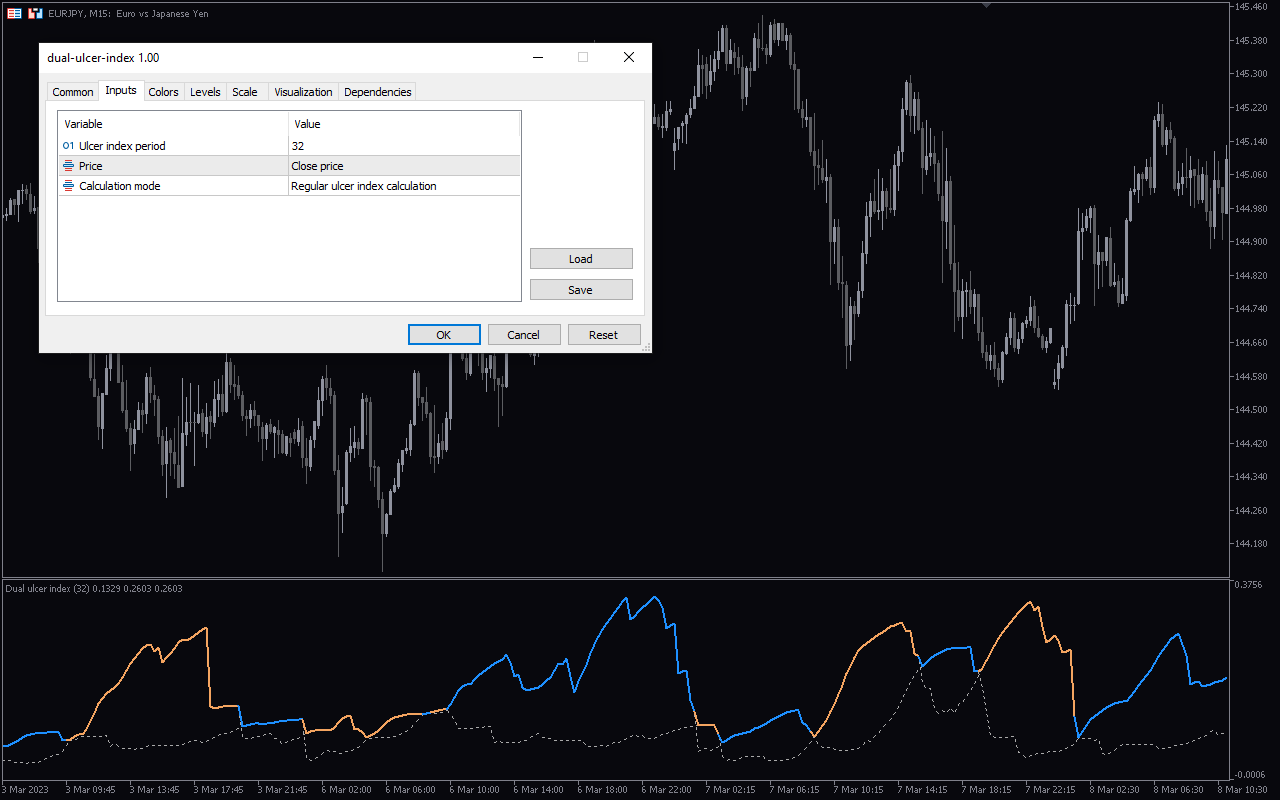The image size is (1280, 800).
Task: Click the integer icon beside Ulcer index period
Action: pos(68,146)
